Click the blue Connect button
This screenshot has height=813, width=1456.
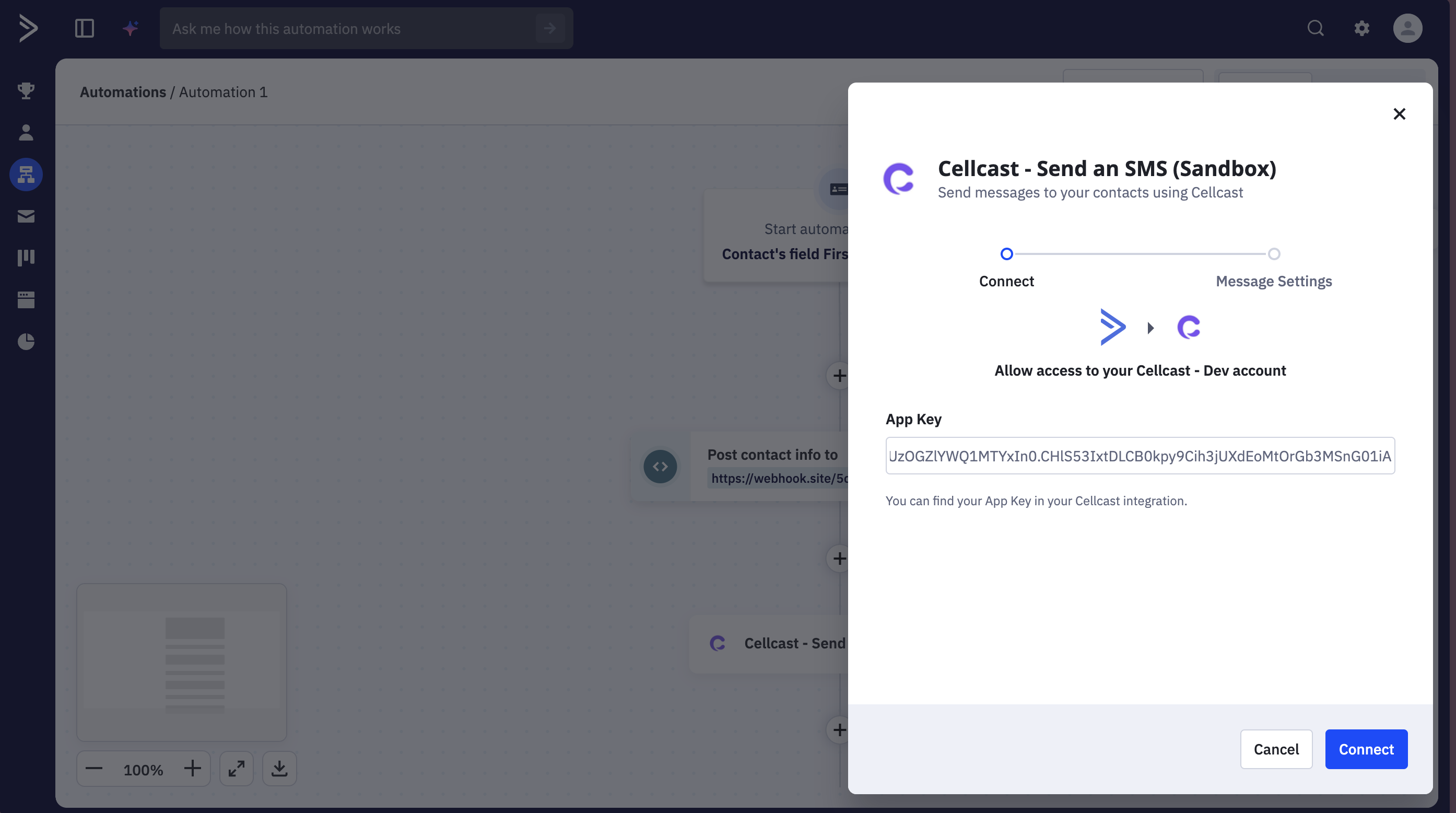click(x=1366, y=749)
